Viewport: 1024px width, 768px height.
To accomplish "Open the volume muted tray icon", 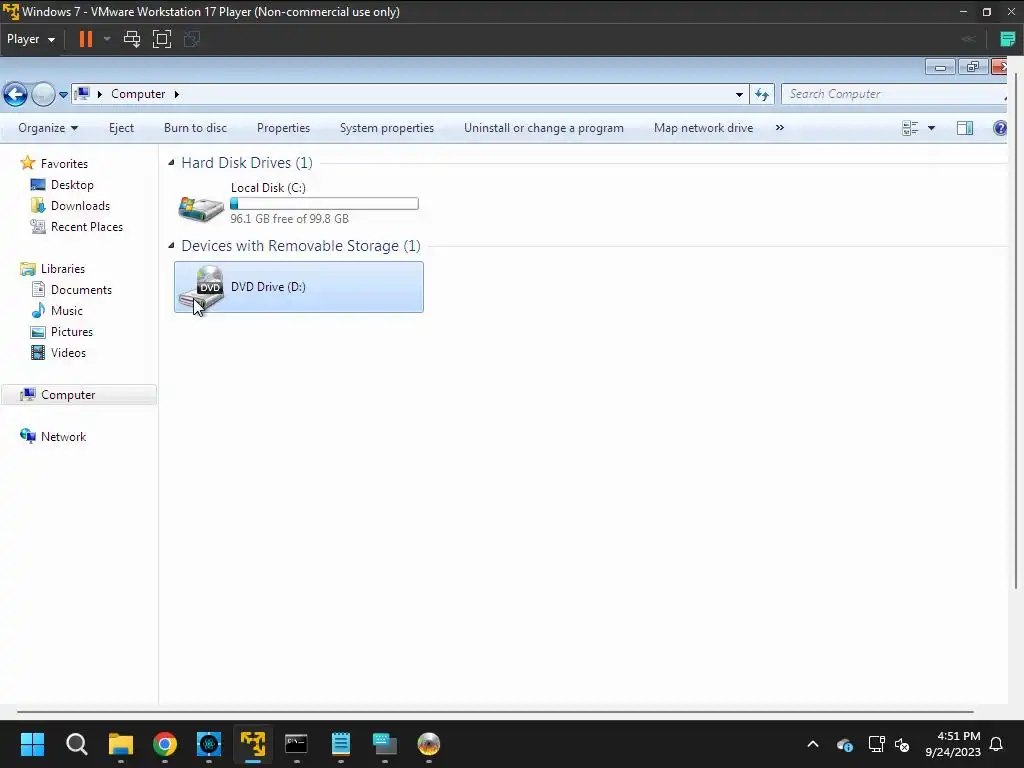I will coord(902,744).
